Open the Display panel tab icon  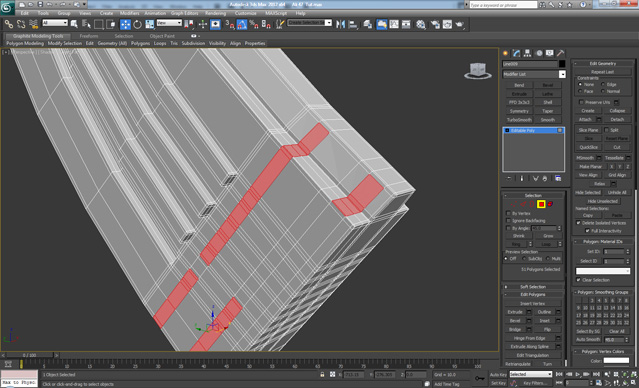click(550, 53)
